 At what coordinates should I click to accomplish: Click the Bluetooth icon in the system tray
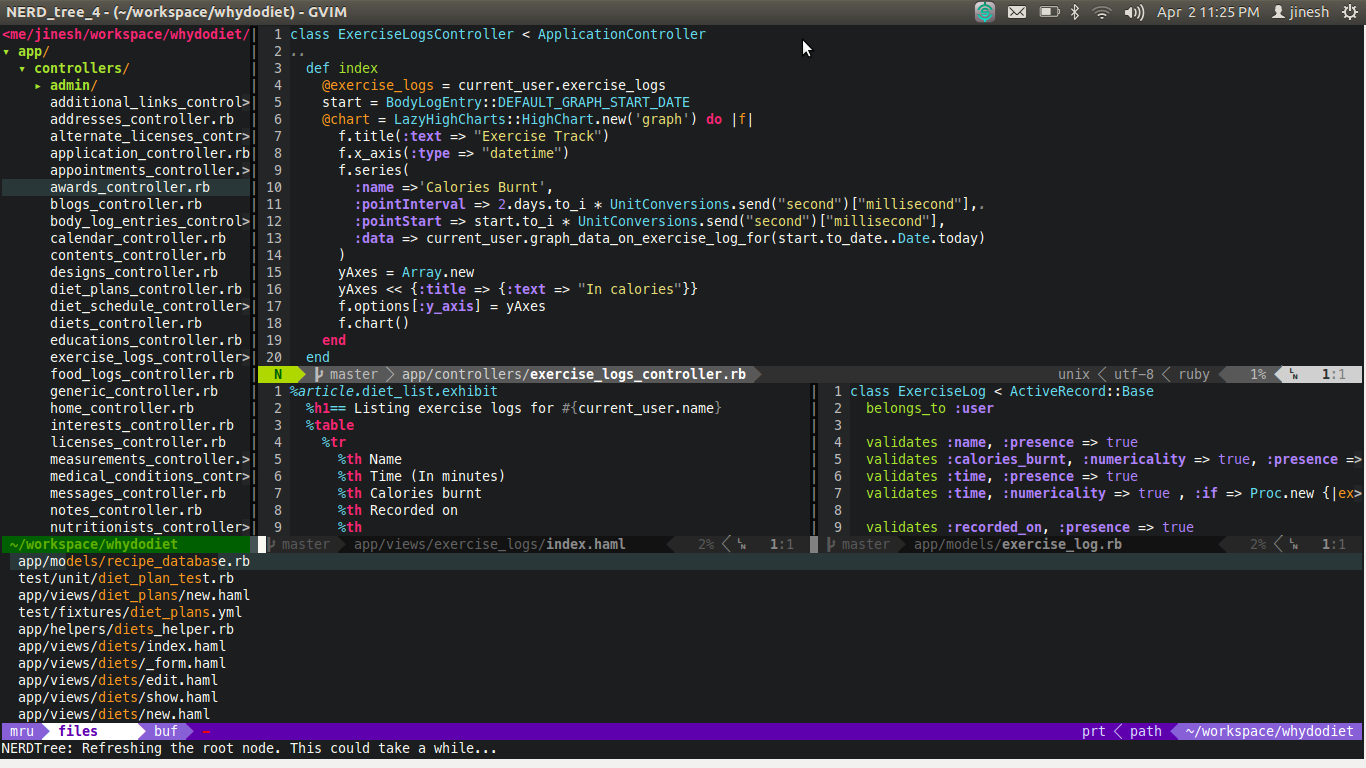pyautogui.click(x=1077, y=12)
